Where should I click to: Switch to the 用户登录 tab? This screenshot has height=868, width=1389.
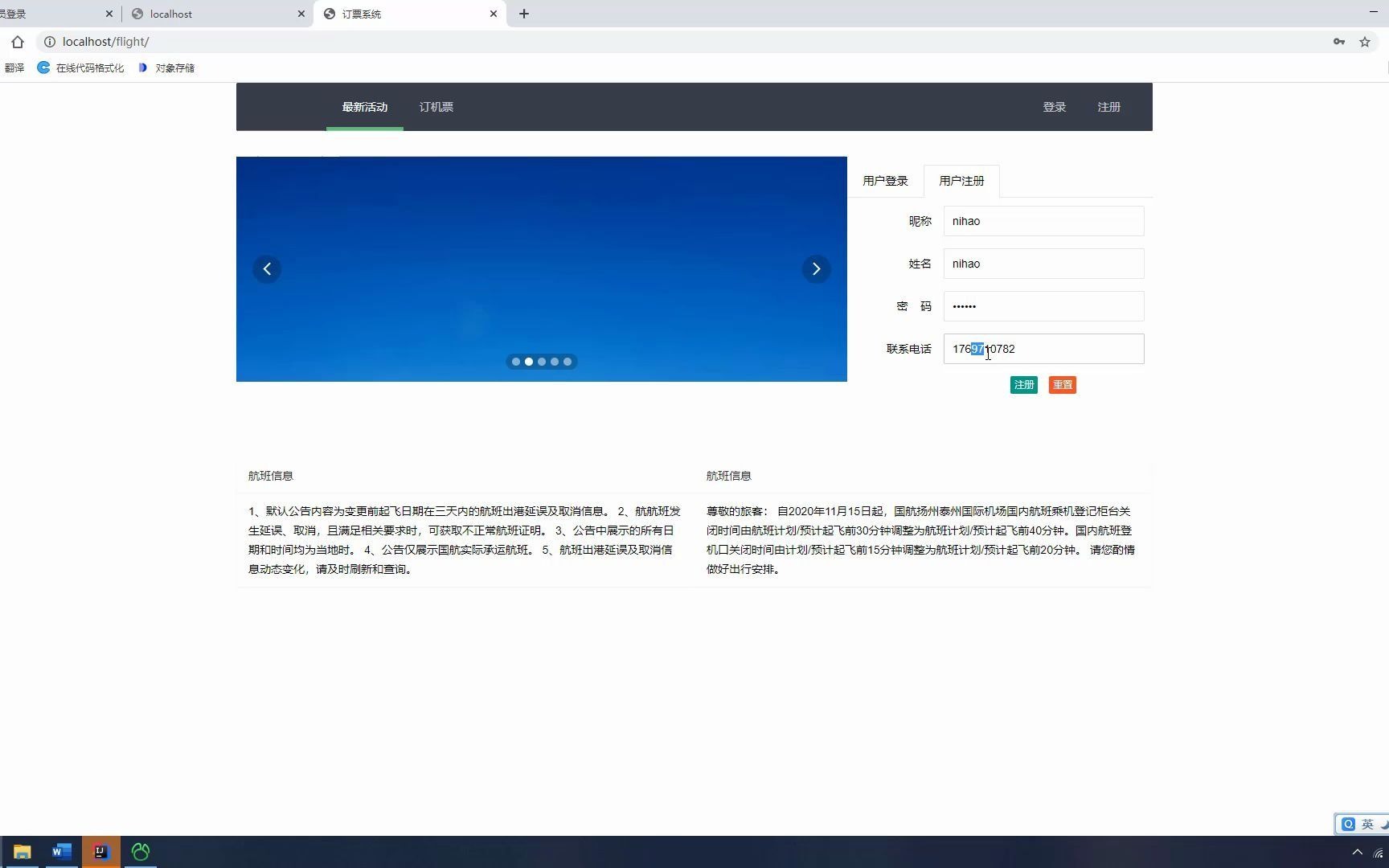(x=884, y=181)
